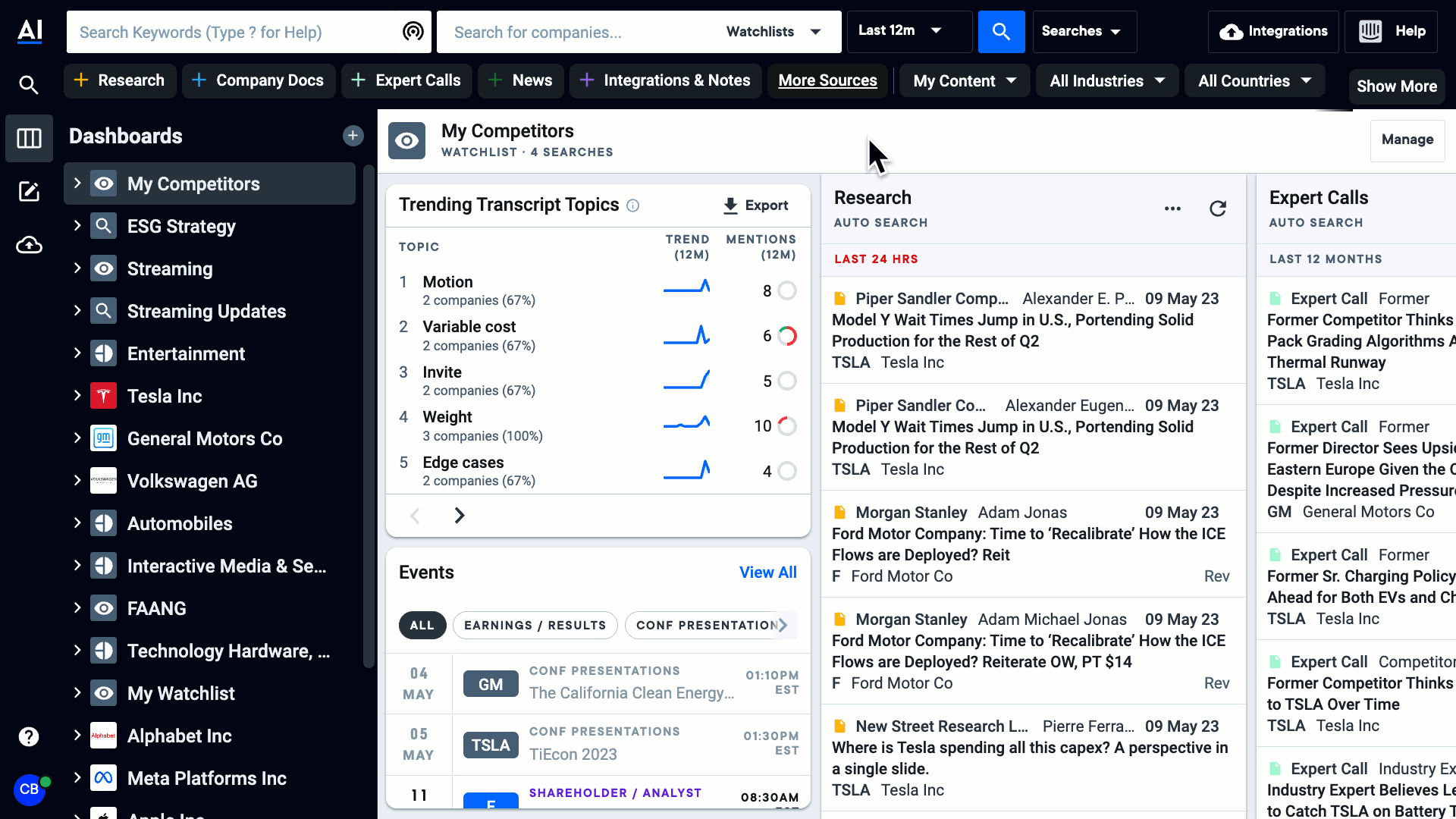Click the ESG Strategy search icon
This screenshot has width=1456, height=819.
103,226
